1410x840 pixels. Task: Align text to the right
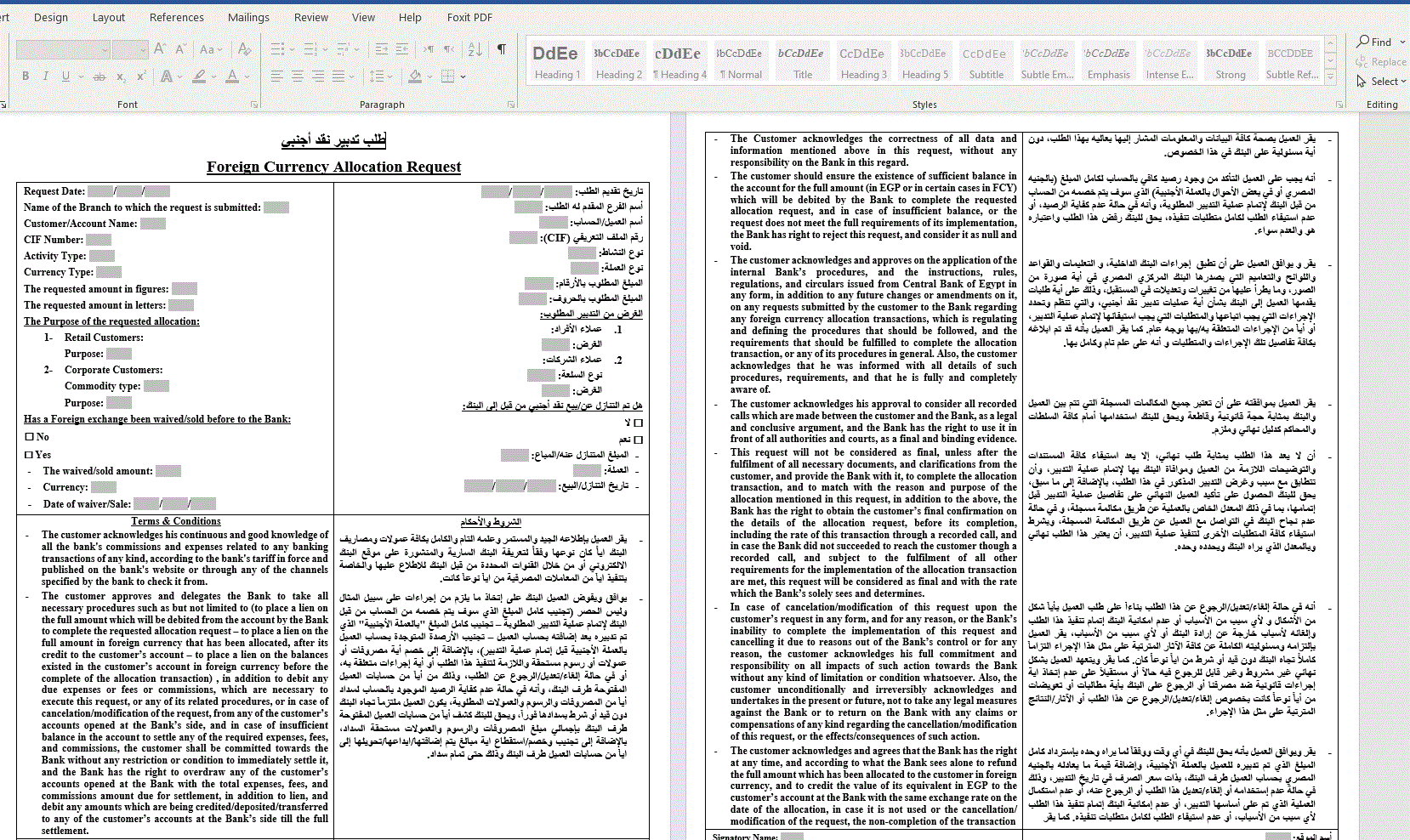point(318,77)
